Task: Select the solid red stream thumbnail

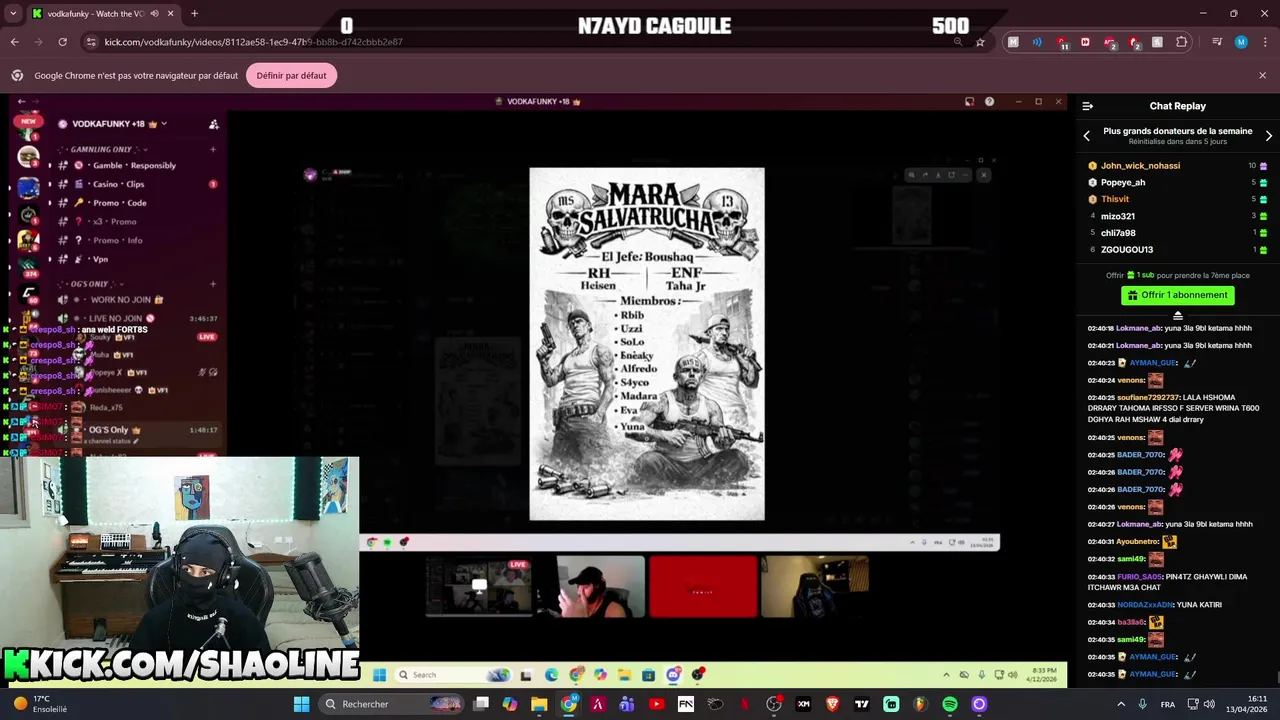Action: tap(703, 587)
